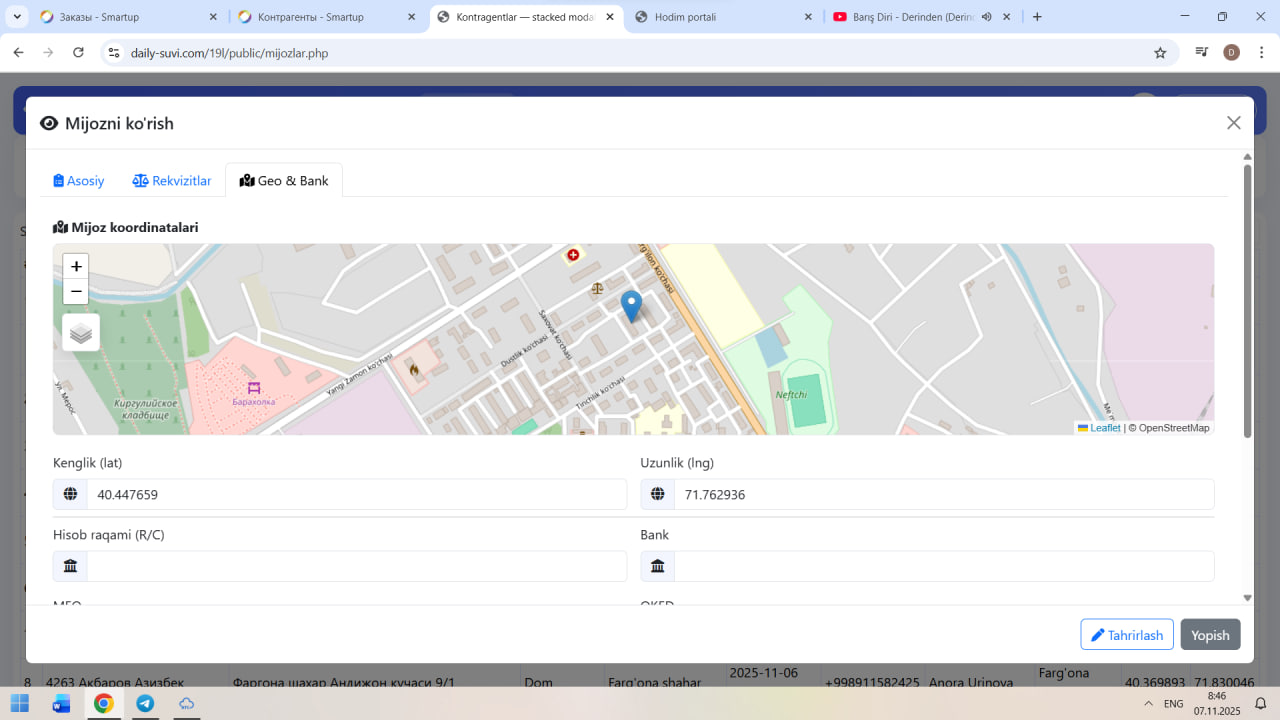
Task: Reload the page in the browser
Action: (79, 53)
